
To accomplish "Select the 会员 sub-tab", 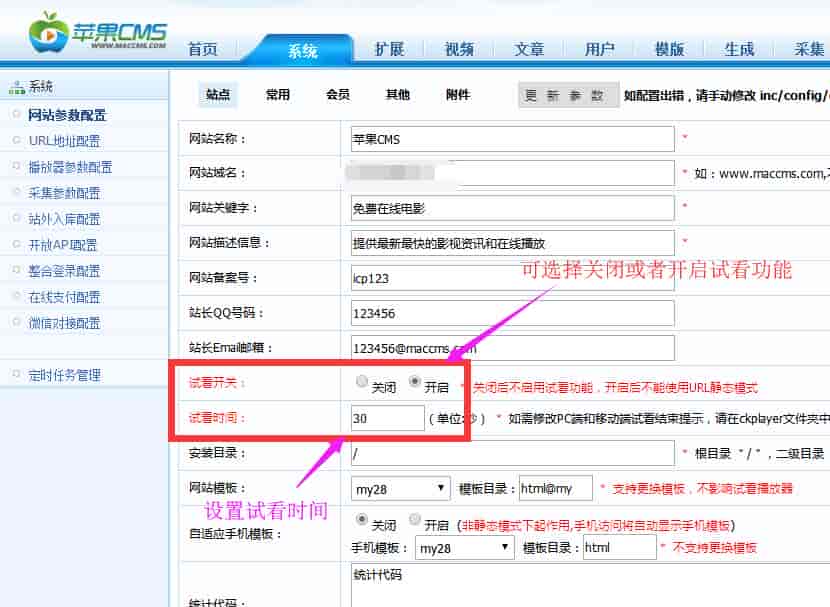I will click(x=337, y=94).
